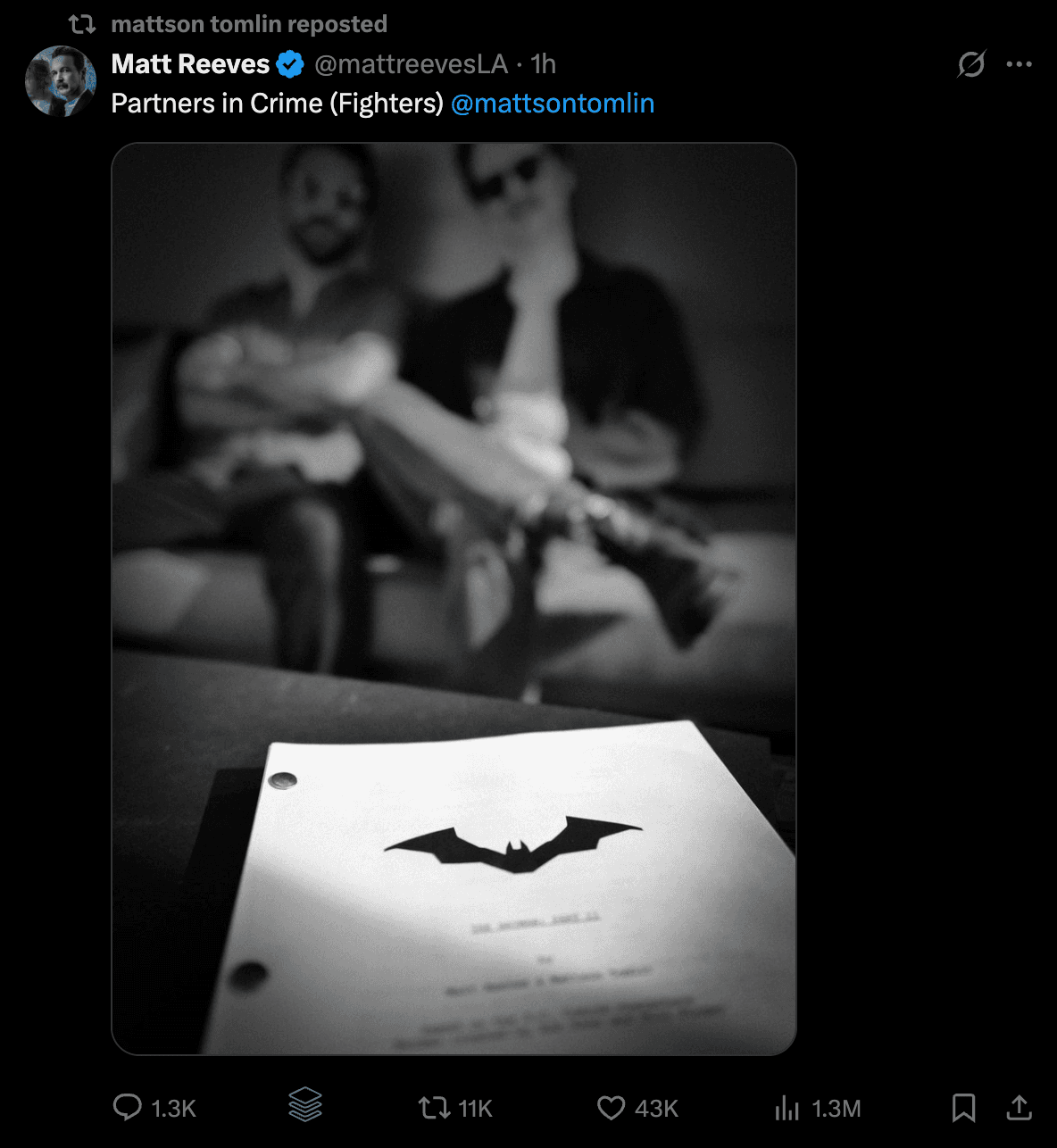View post analytics bar chart icon
The image size is (1057, 1148).
[x=787, y=1108]
